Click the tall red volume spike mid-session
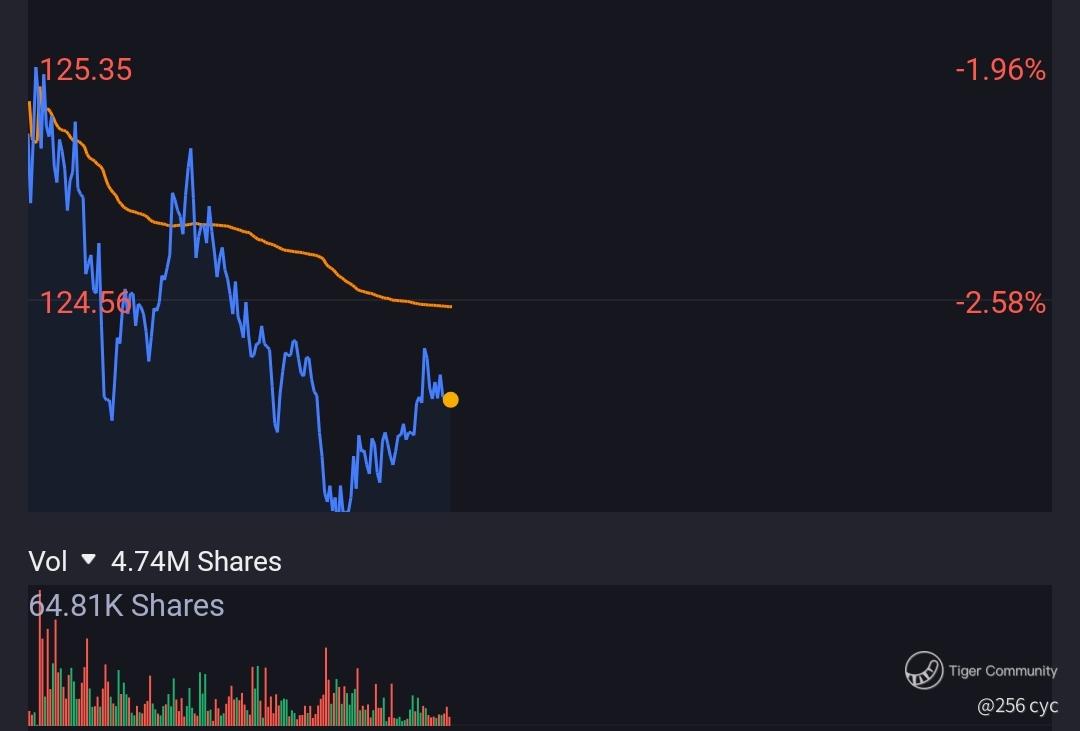This screenshot has width=1080, height=731. click(326, 686)
